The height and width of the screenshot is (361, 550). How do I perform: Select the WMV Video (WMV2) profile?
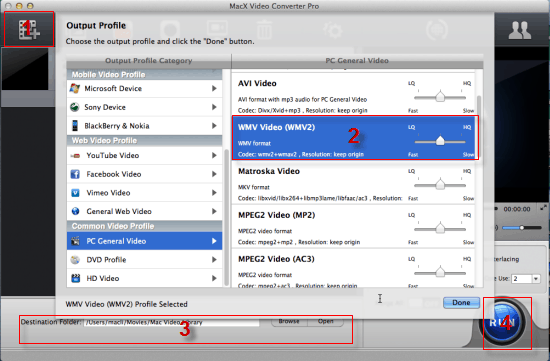(x=354, y=138)
